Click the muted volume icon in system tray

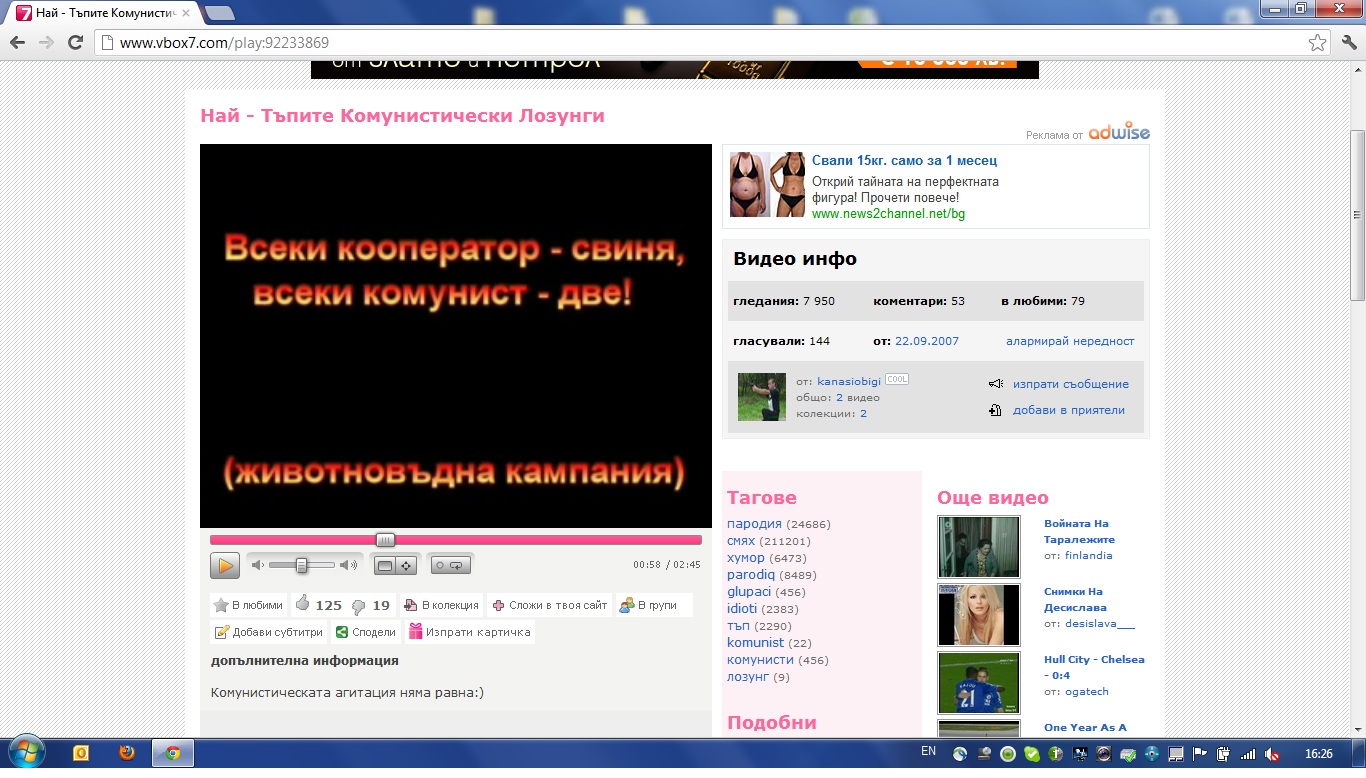tap(1273, 753)
